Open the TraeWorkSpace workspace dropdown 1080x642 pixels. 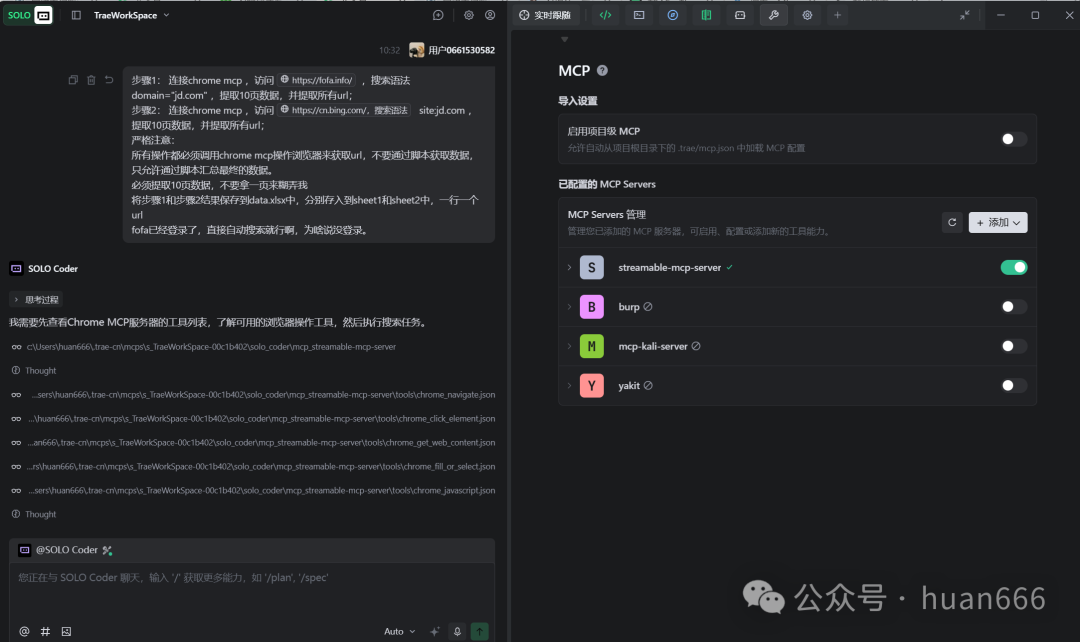click(131, 15)
